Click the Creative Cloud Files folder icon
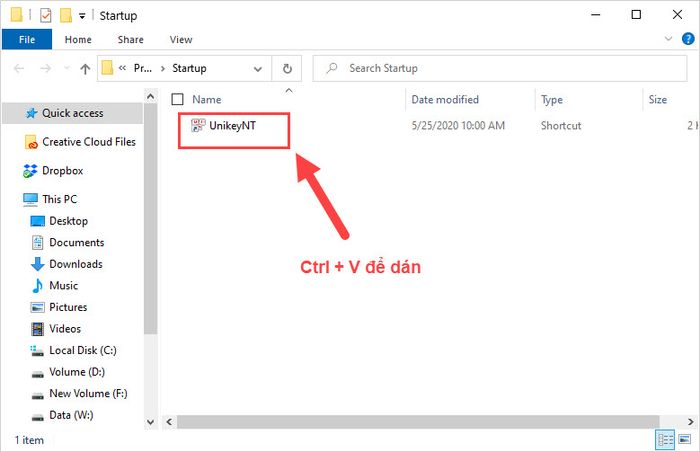Screen dimensions: 700x452 31,142
